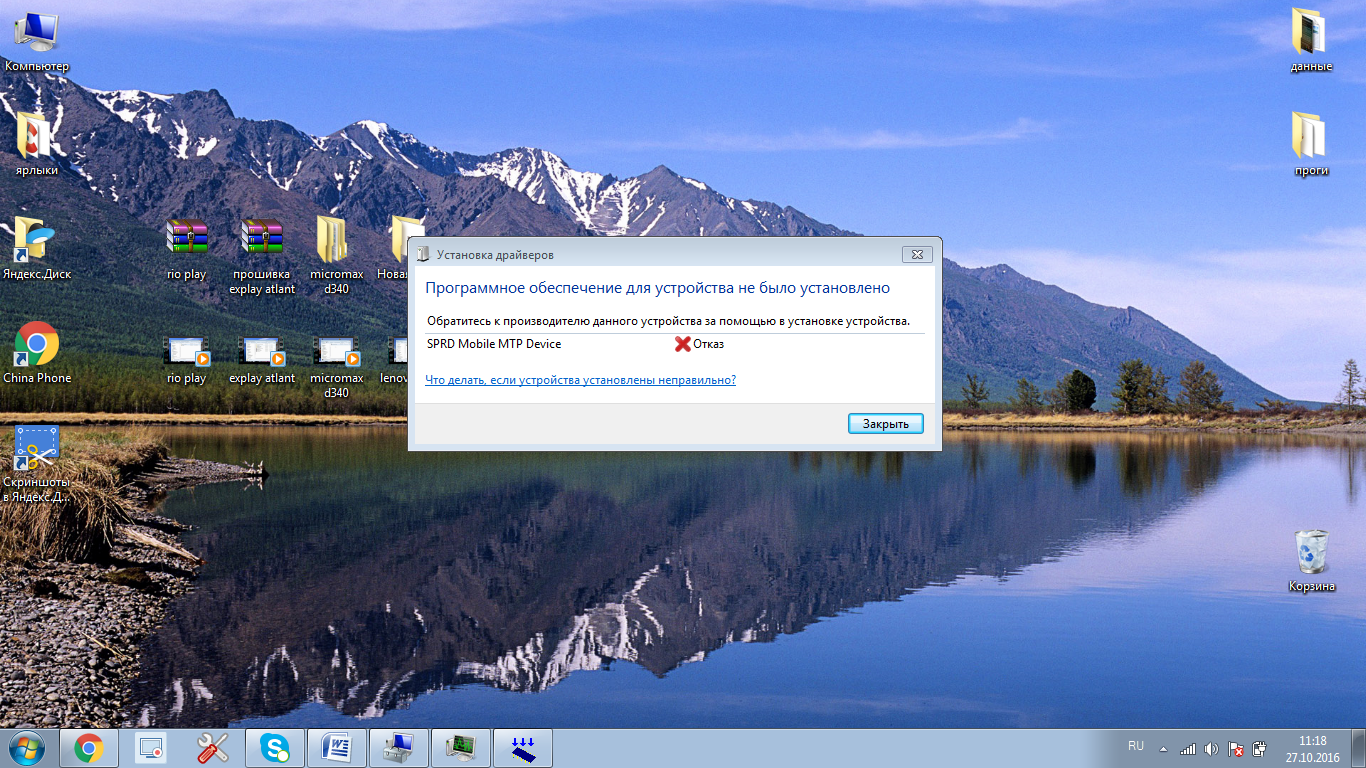Select the прошивка explay atlant archive
This screenshot has height=768, width=1366.
(x=262, y=255)
